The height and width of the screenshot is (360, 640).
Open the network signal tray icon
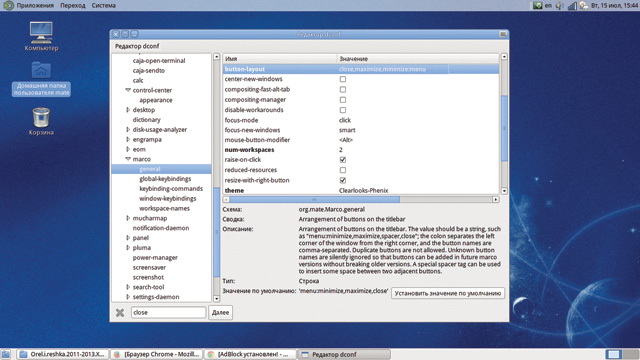(x=572, y=5)
